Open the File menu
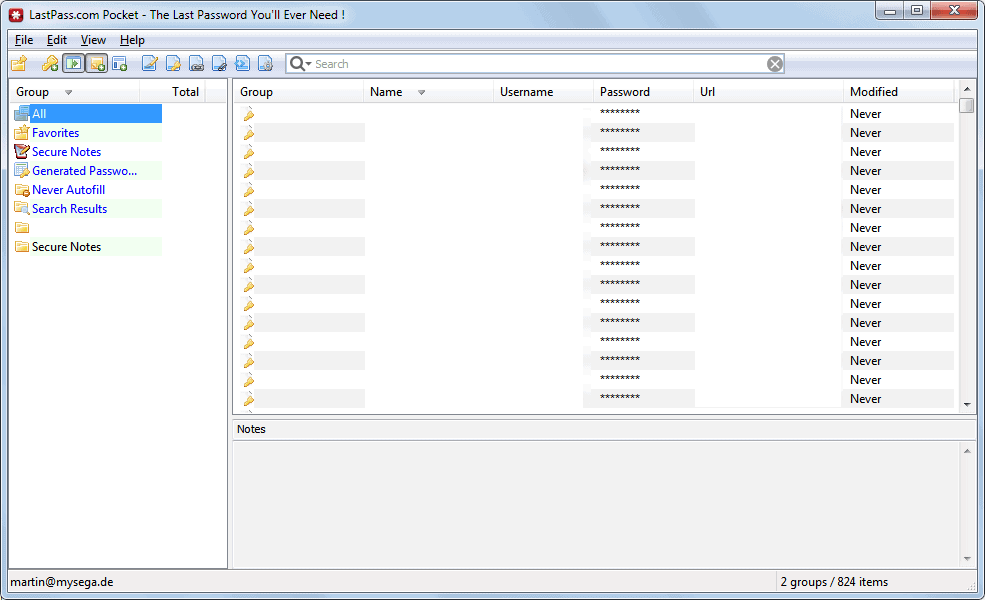 pyautogui.click(x=24, y=40)
